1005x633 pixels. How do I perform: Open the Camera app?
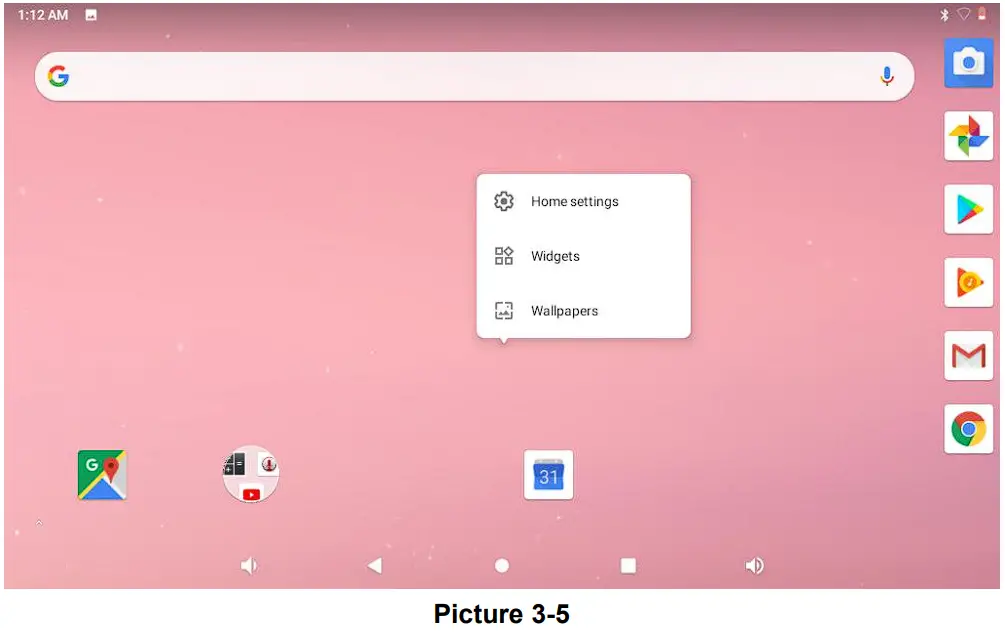pos(968,63)
